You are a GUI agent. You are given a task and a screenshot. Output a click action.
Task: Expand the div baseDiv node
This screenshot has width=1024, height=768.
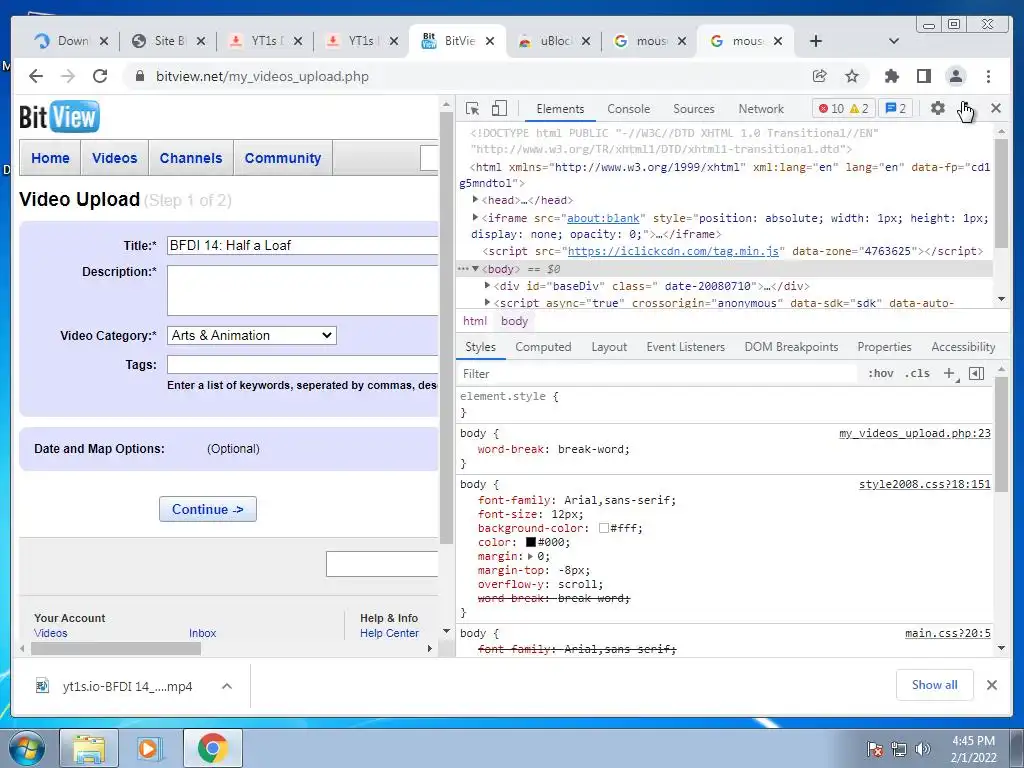487,286
